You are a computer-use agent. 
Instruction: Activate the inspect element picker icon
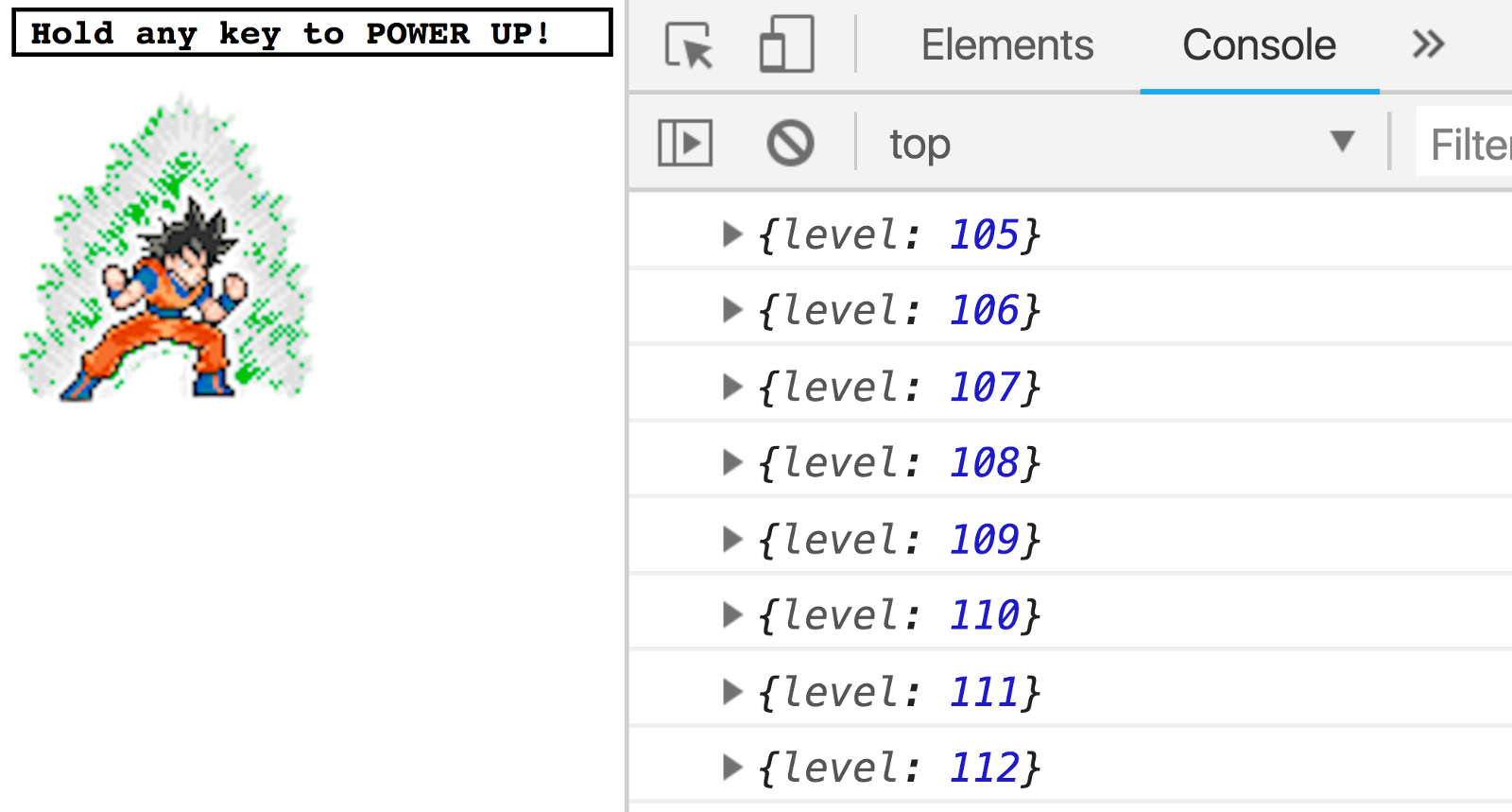689,44
